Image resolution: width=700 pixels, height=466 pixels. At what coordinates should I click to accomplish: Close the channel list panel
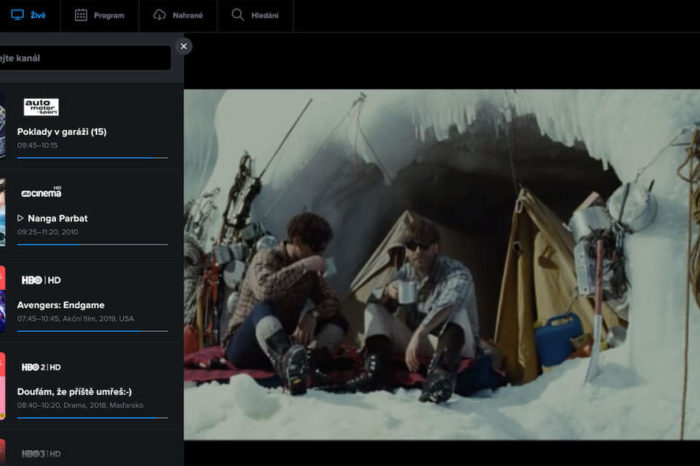tap(183, 46)
